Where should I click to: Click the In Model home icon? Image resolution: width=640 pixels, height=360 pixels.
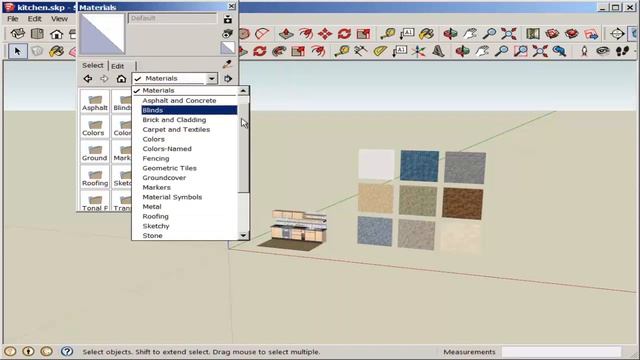[121, 78]
